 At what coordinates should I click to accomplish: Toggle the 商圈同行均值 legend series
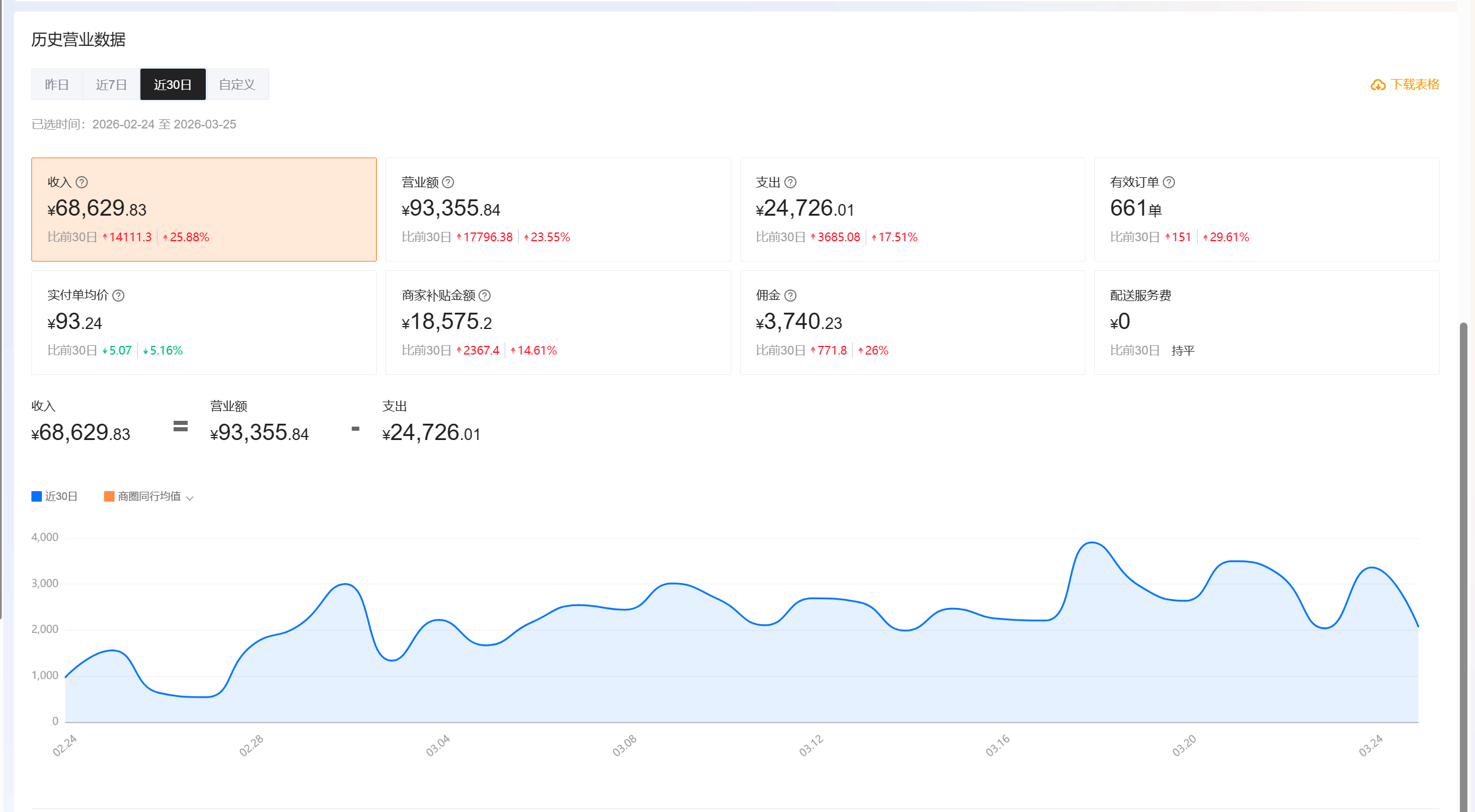click(x=149, y=496)
